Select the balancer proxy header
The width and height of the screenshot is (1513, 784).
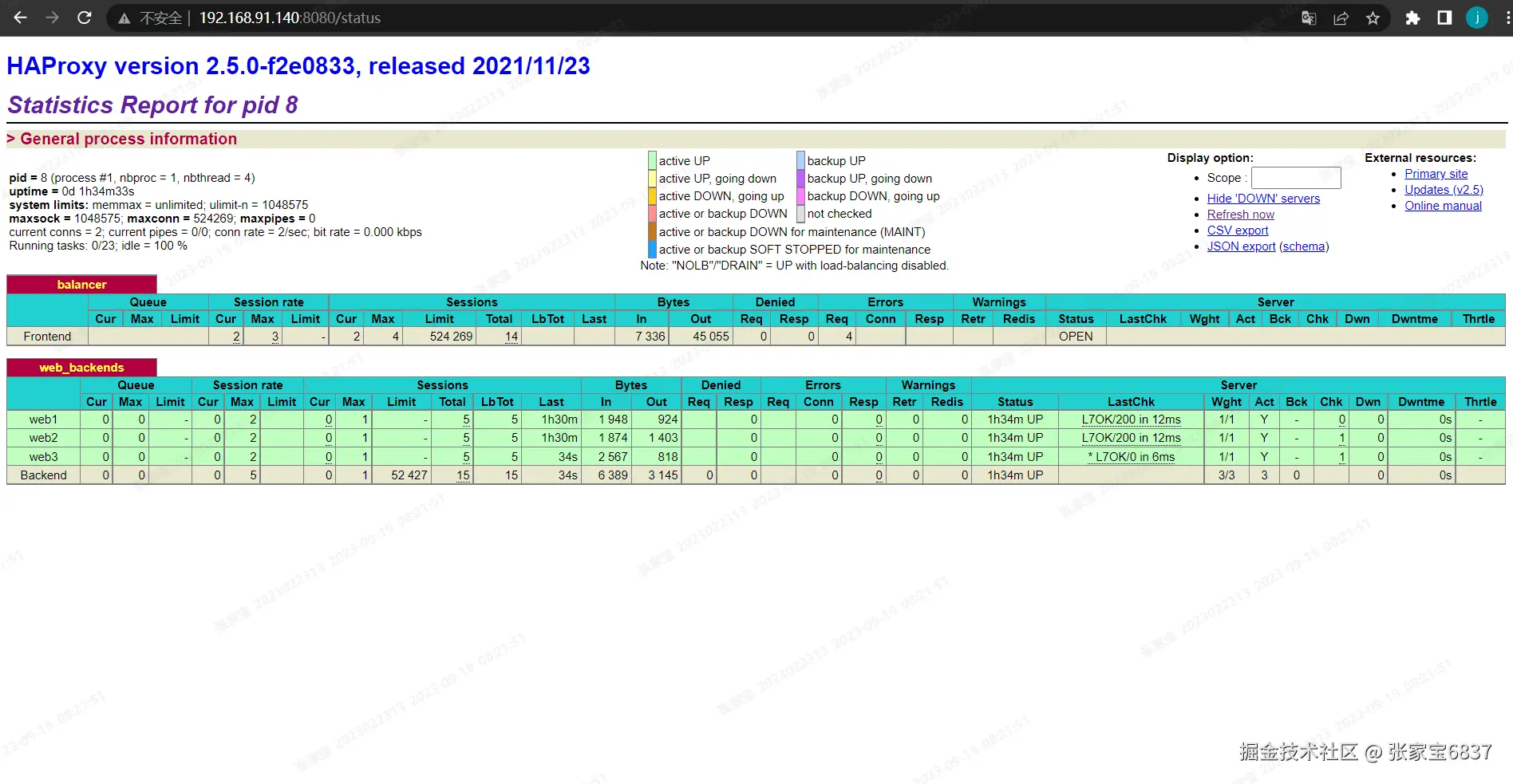coord(81,285)
